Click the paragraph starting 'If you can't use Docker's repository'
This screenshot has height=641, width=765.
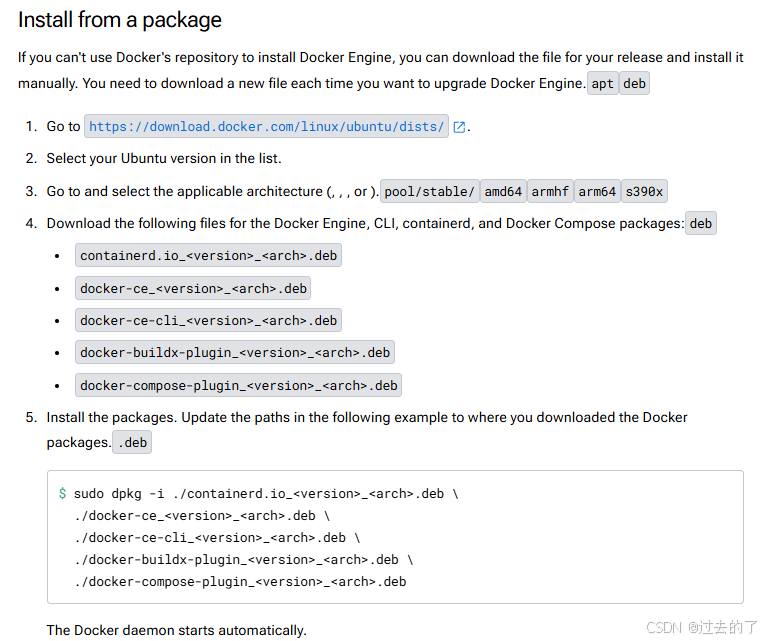click(x=381, y=71)
